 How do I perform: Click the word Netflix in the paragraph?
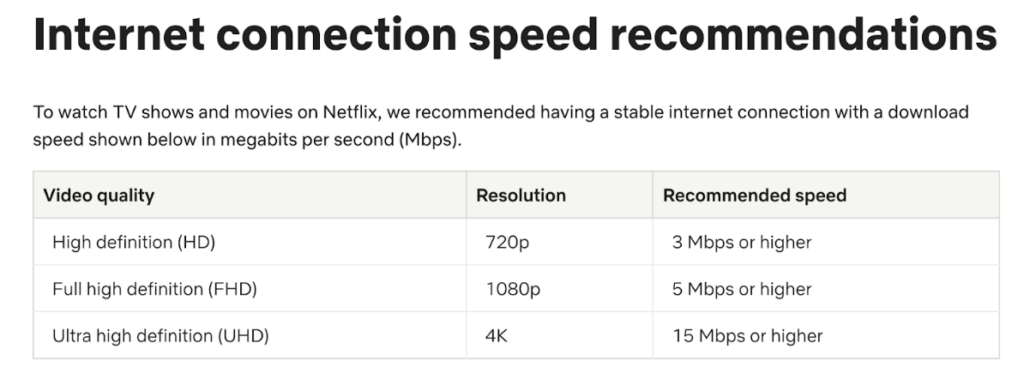(x=352, y=112)
